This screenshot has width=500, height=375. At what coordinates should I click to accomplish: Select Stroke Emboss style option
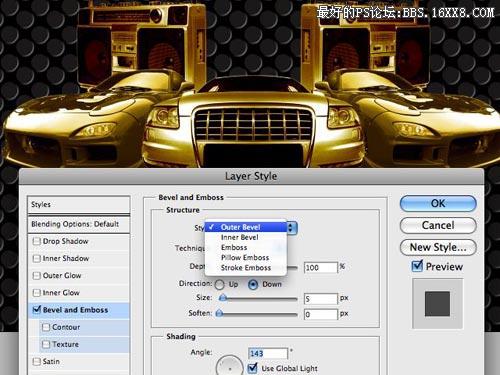(246, 268)
